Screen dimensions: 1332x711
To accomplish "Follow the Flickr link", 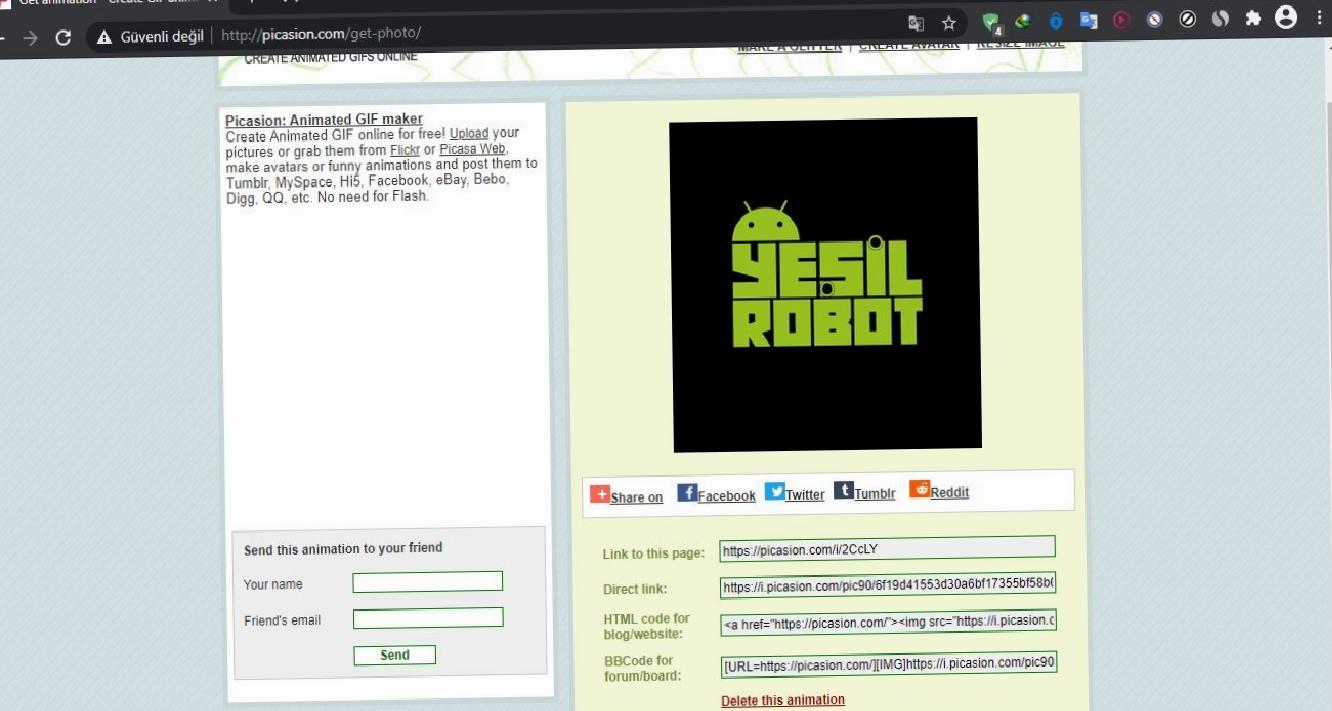I will pyautogui.click(x=405, y=150).
